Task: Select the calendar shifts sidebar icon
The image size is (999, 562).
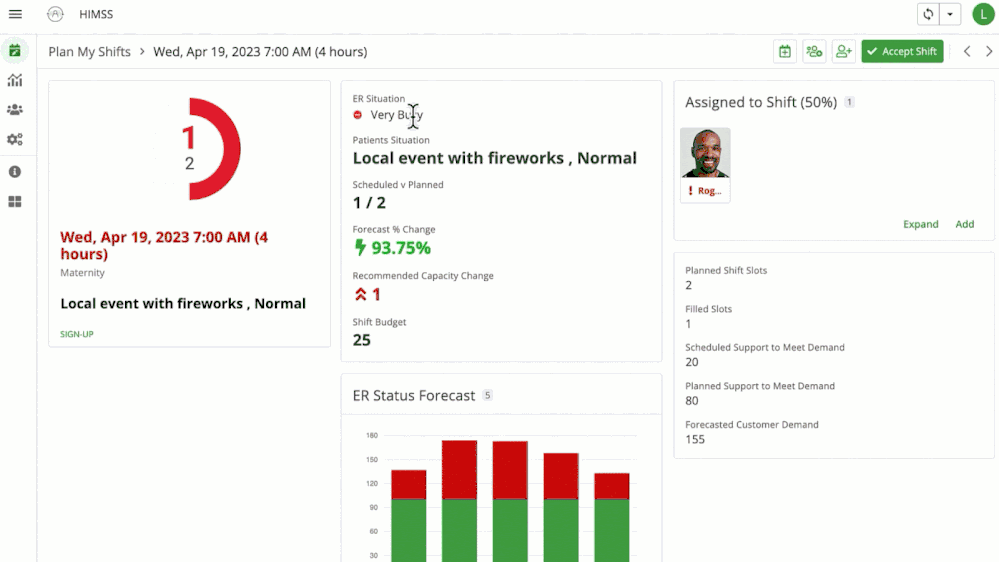Action: coord(15,50)
